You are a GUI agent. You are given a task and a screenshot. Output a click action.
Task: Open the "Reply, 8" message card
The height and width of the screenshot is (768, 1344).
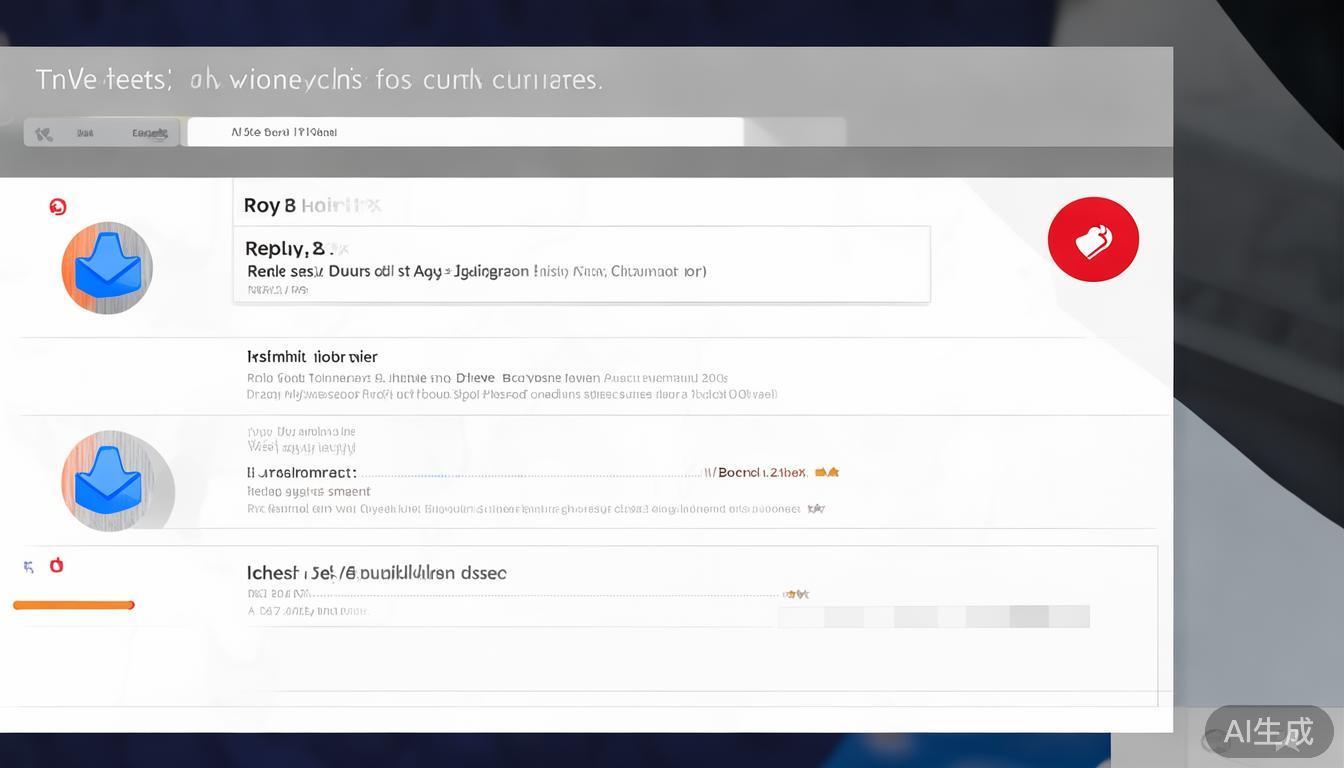[581, 264]
